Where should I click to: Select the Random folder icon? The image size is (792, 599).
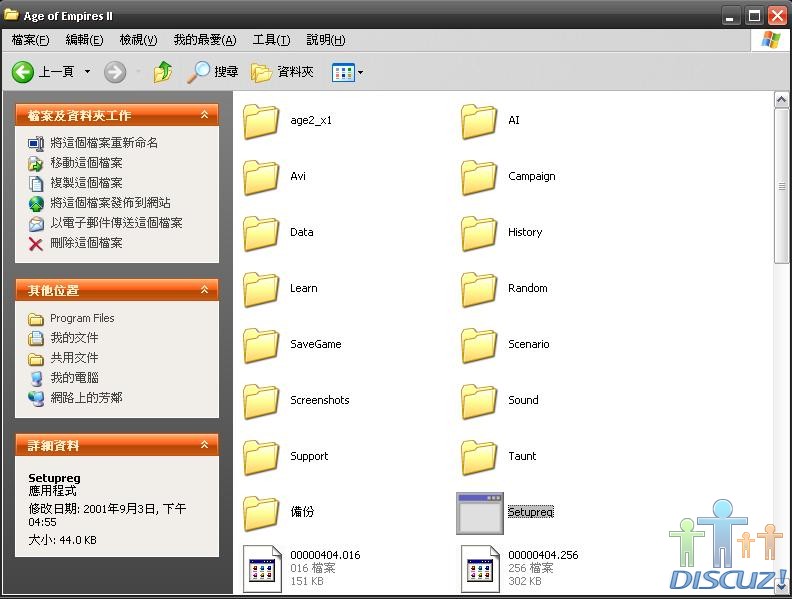coord(479,289)
